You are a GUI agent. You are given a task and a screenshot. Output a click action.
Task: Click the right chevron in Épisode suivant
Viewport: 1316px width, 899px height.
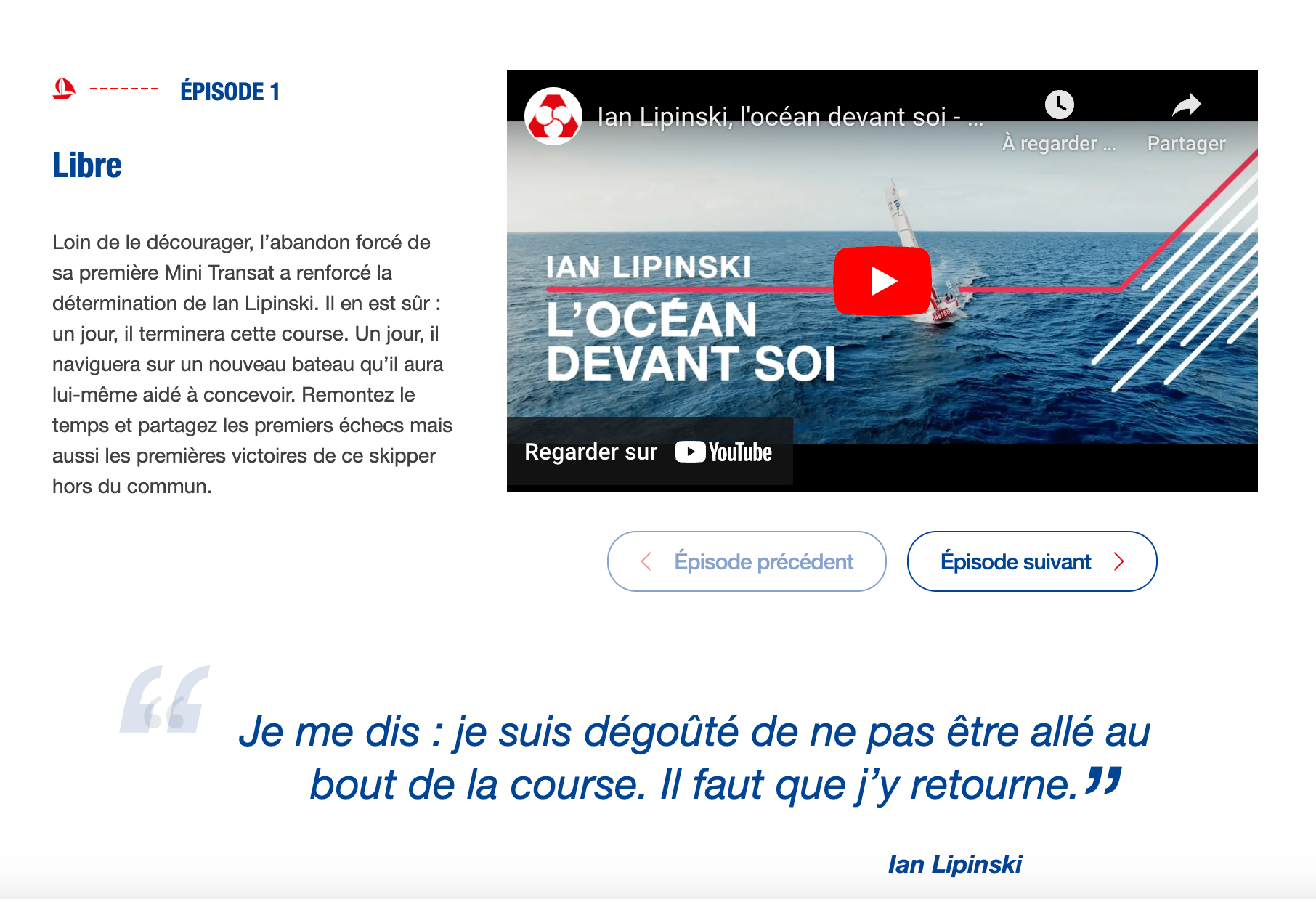click(x=1118, y=561)
